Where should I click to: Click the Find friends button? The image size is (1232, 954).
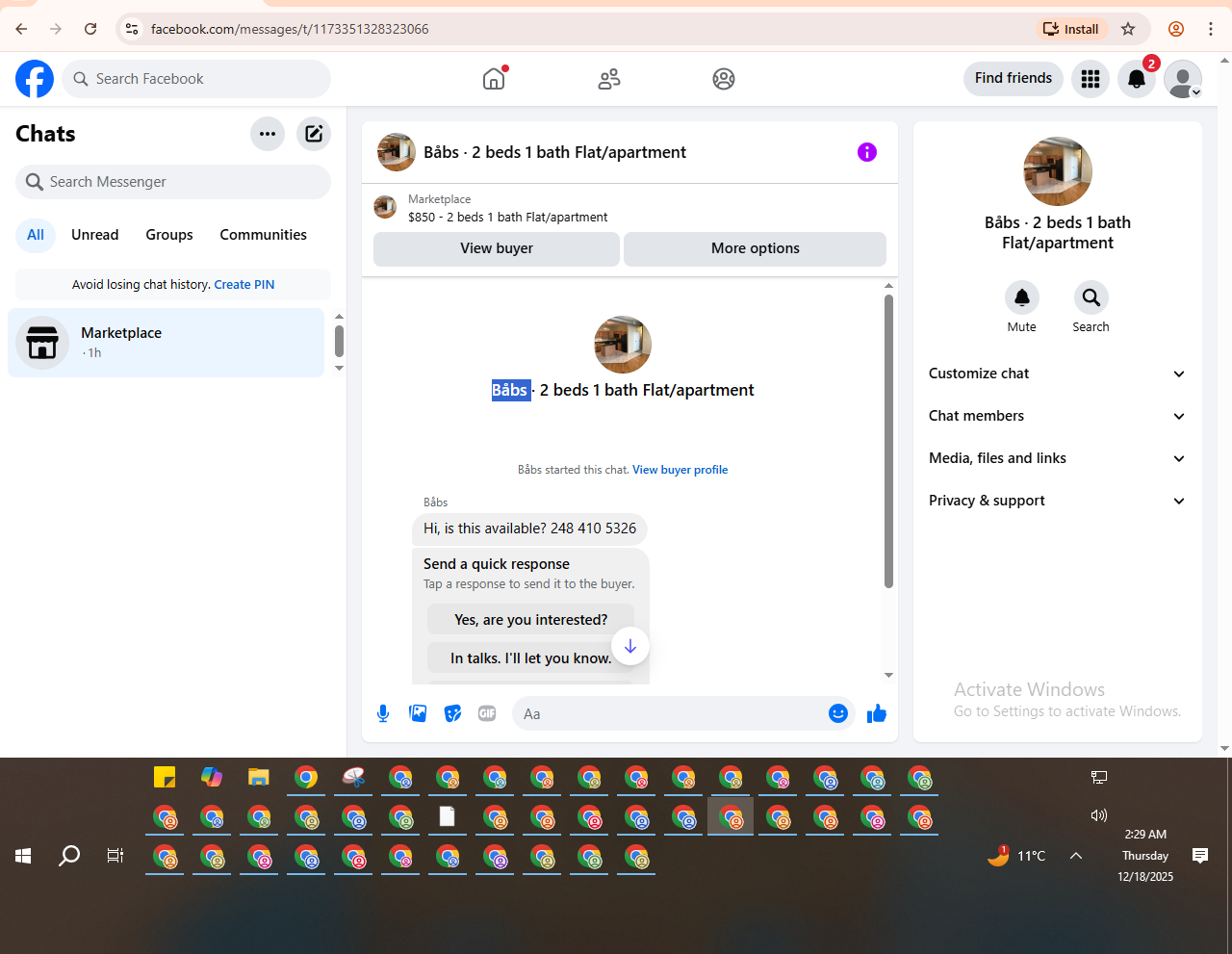1014,78
